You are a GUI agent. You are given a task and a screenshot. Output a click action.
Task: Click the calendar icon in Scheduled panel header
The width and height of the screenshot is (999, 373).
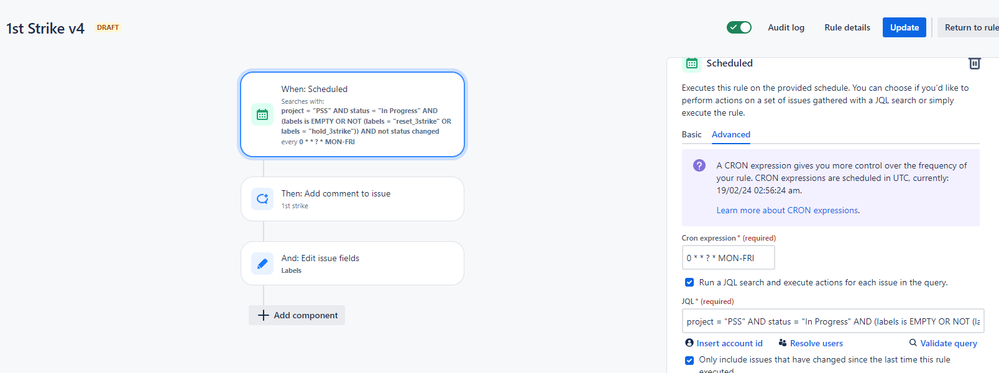[691, 63]
